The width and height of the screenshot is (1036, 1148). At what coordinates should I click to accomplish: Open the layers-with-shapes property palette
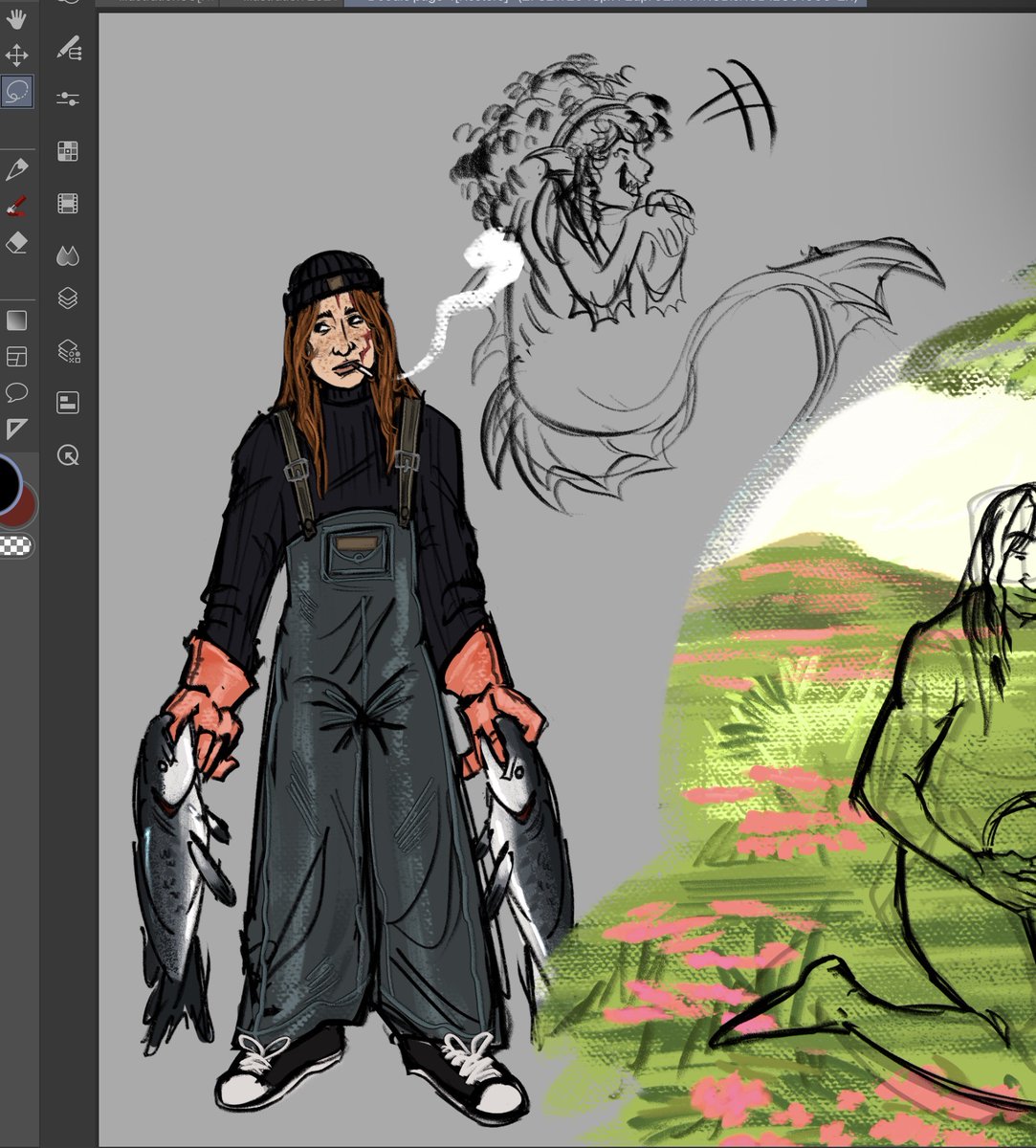coord(69,351)
